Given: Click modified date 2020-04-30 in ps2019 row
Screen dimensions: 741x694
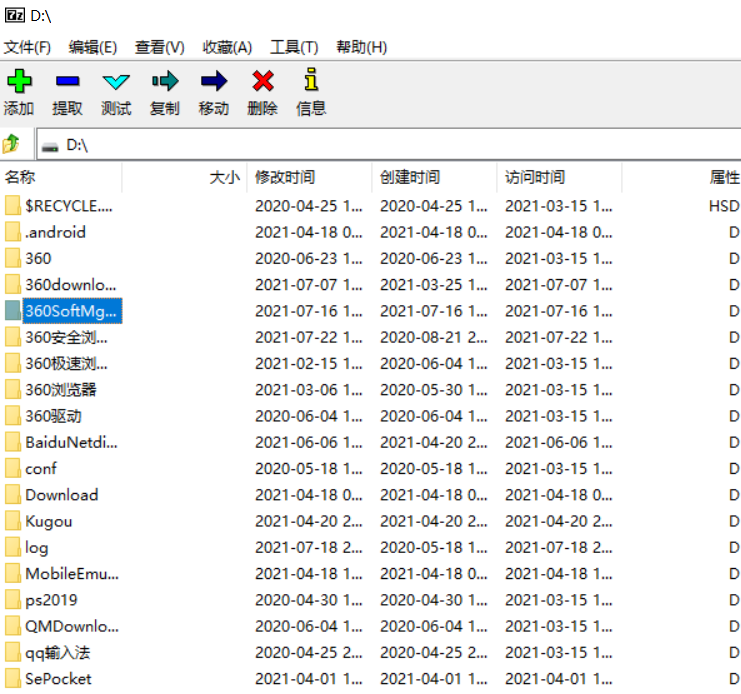Looking at the screenshot, I should 309,600.
